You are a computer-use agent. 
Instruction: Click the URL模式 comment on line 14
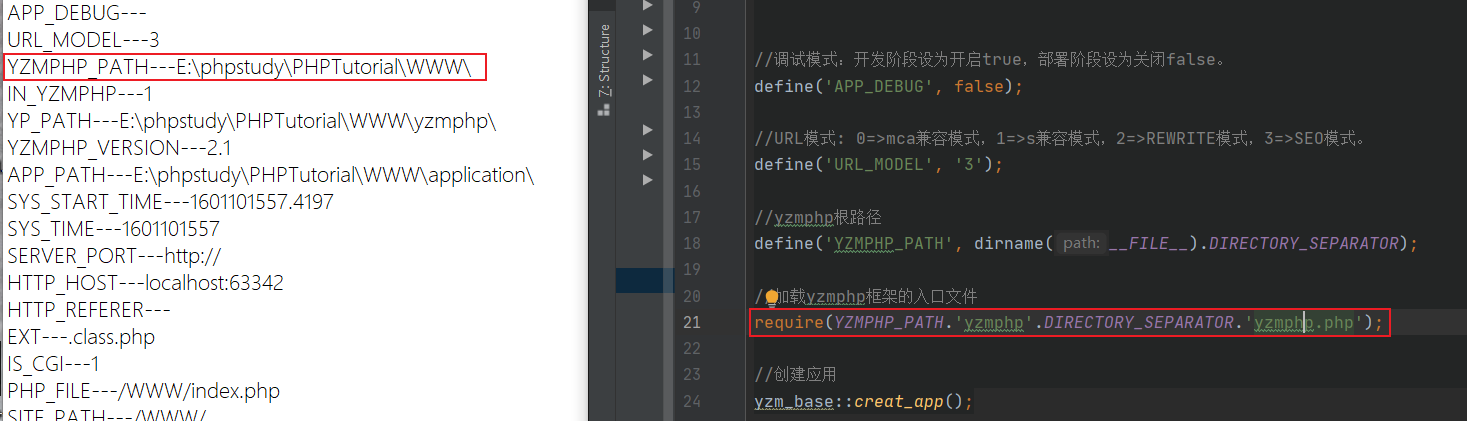(x=1060, y=139)
